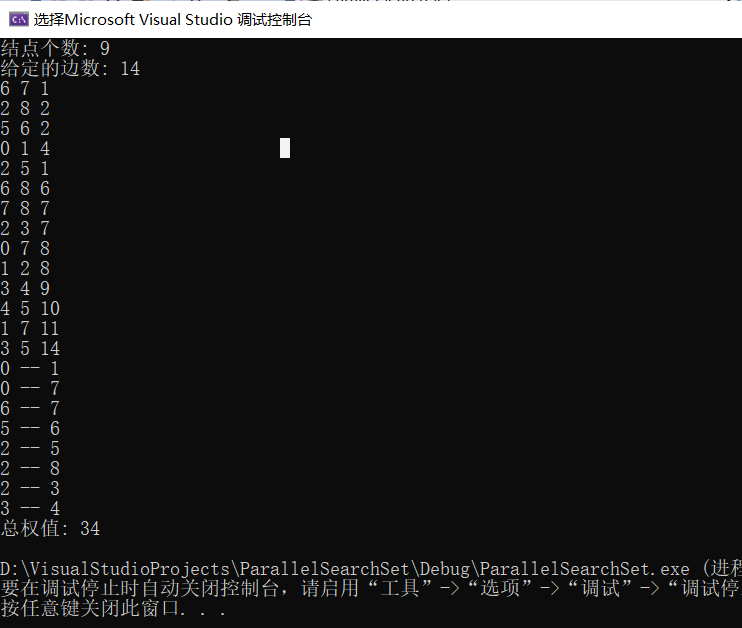Click the total weight line showing 34

[x=50, y=529]
